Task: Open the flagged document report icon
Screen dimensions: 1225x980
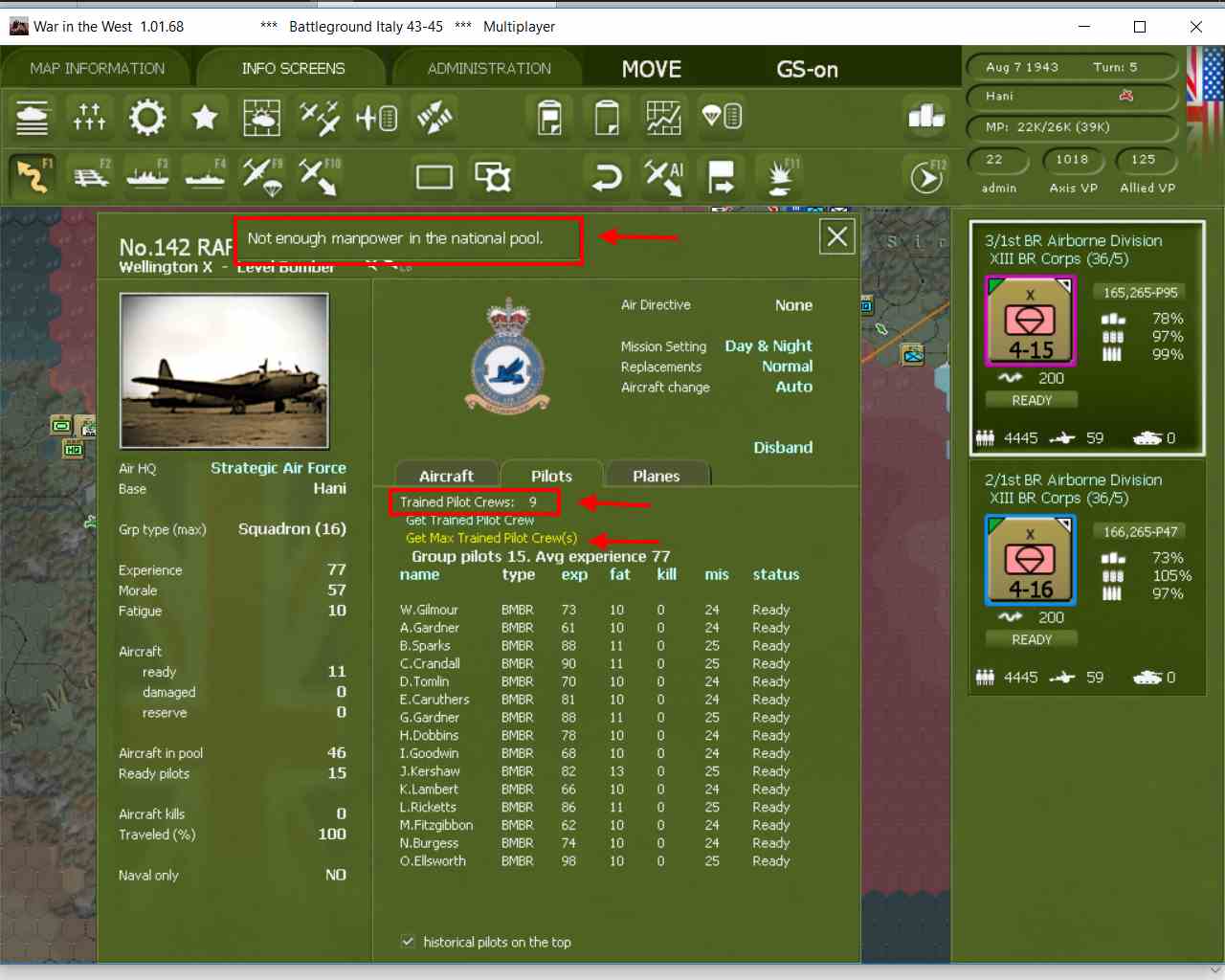Action: tap(549, 117)
